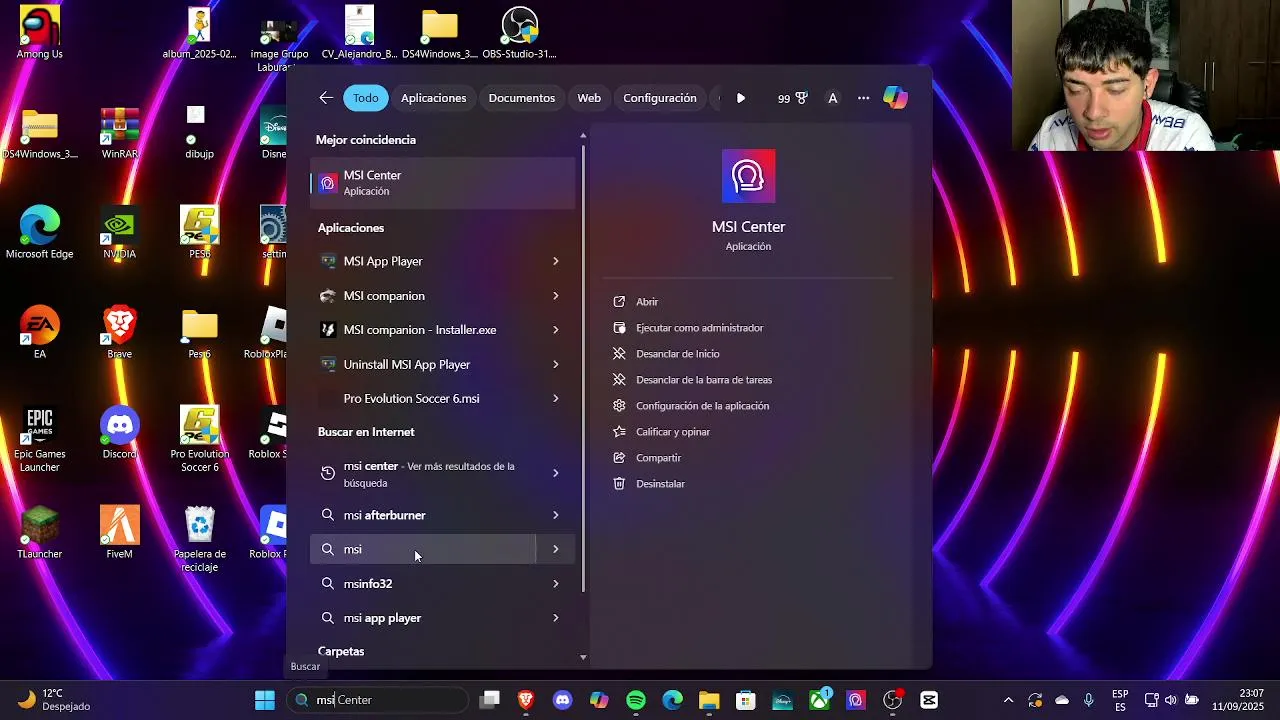Open Discord from the taskbar

[563, 700]
